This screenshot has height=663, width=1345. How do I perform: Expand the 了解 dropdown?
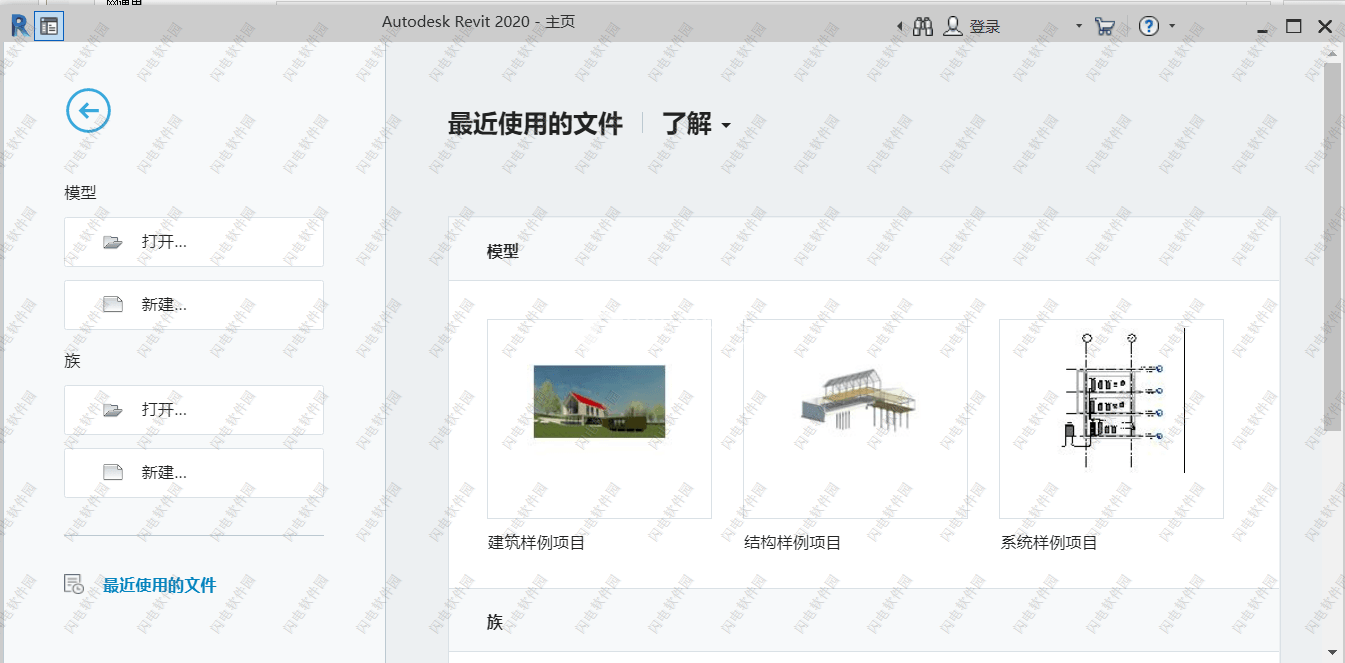(x=696, y=124)
